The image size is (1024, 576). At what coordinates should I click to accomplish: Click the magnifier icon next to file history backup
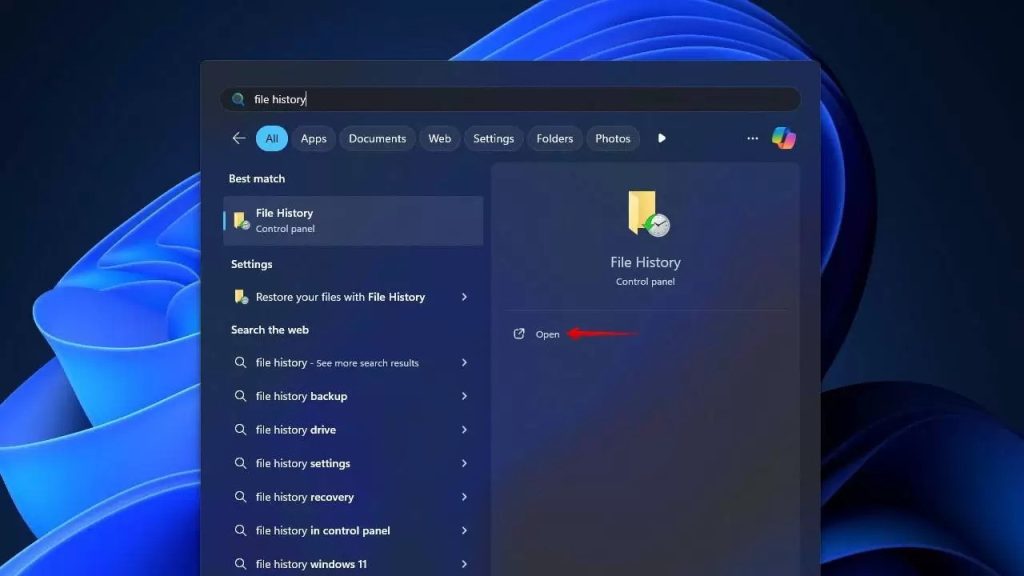pyautogui.click(x=240, y=396)
